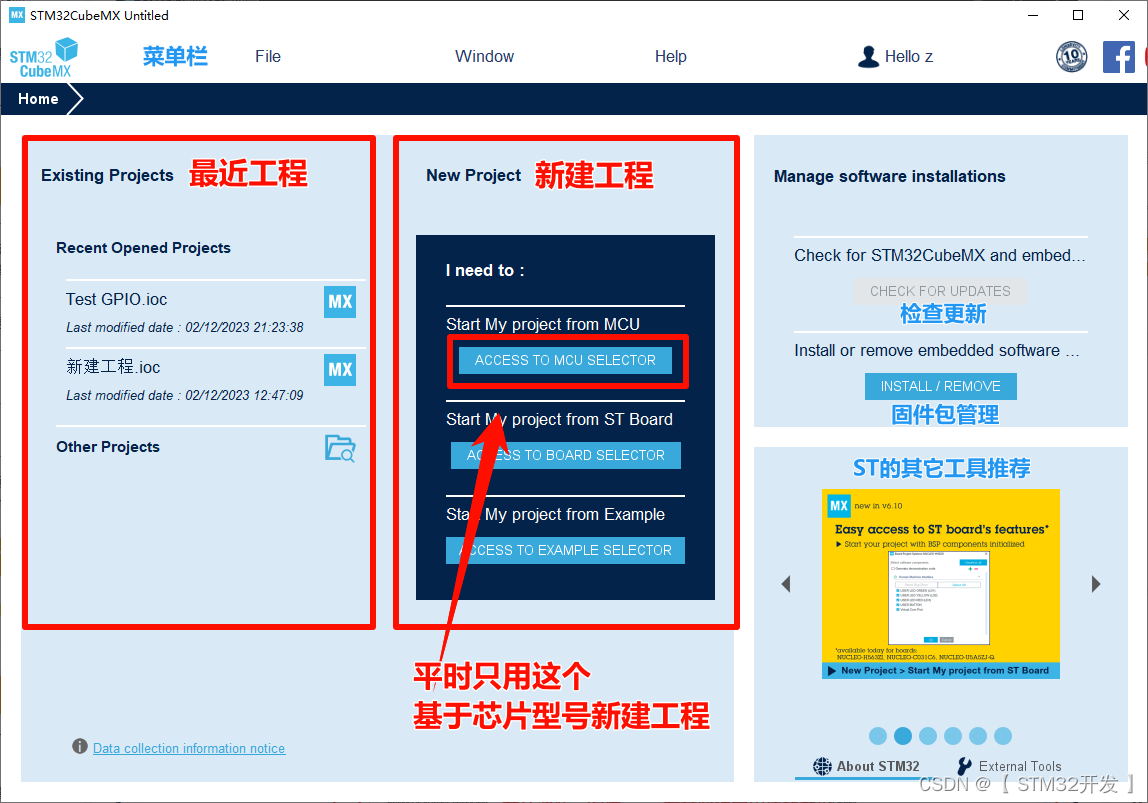Switch to About STM32 tab

tap(867, 766)
